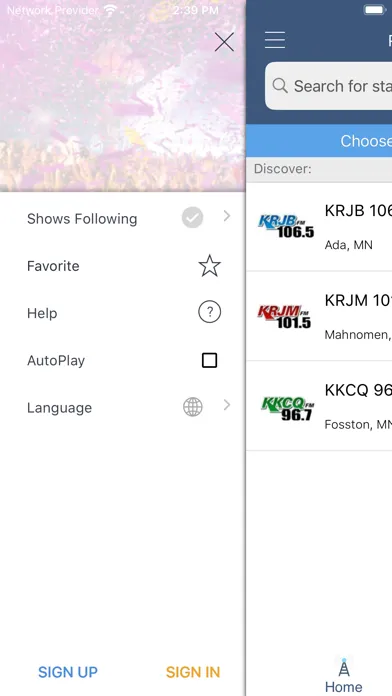Tap the SIGN IN link

point(193,672)
